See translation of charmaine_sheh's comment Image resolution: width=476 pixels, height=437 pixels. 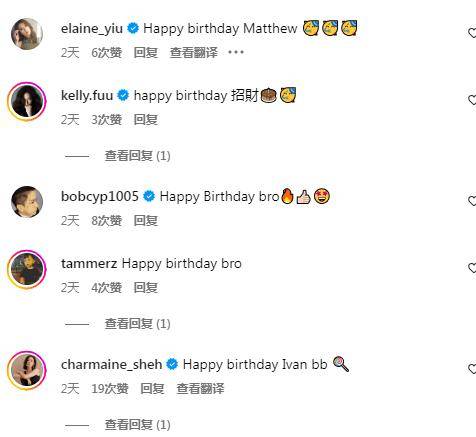(200, 389)
